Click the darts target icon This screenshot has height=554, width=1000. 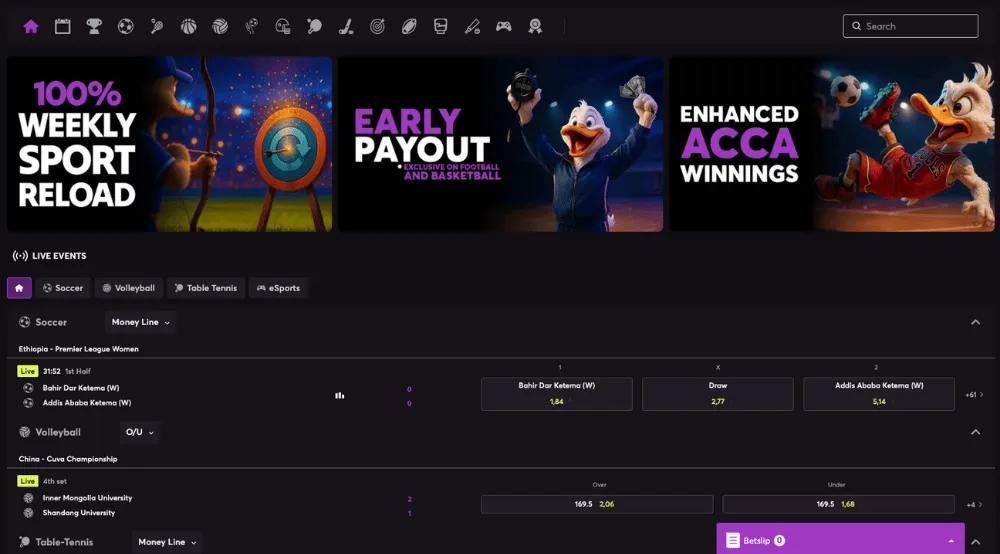pyautogui.click(x=377, y=26)
